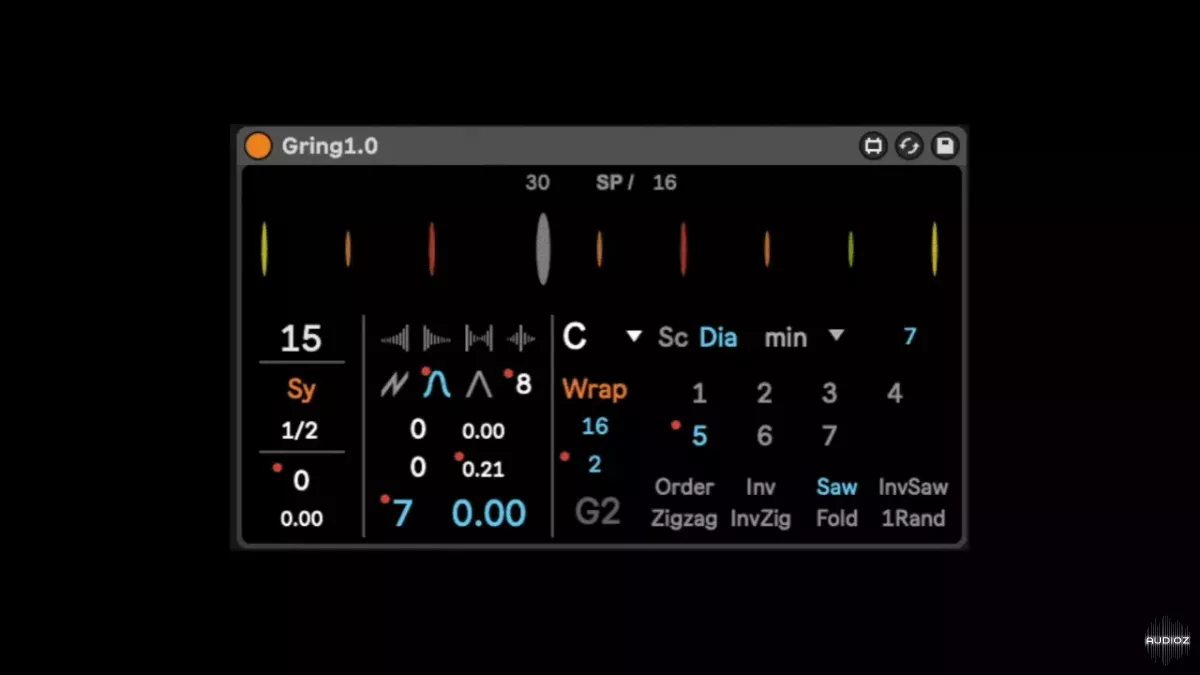Select the centered-swell velocity shape icon

[x=521, y=339]
